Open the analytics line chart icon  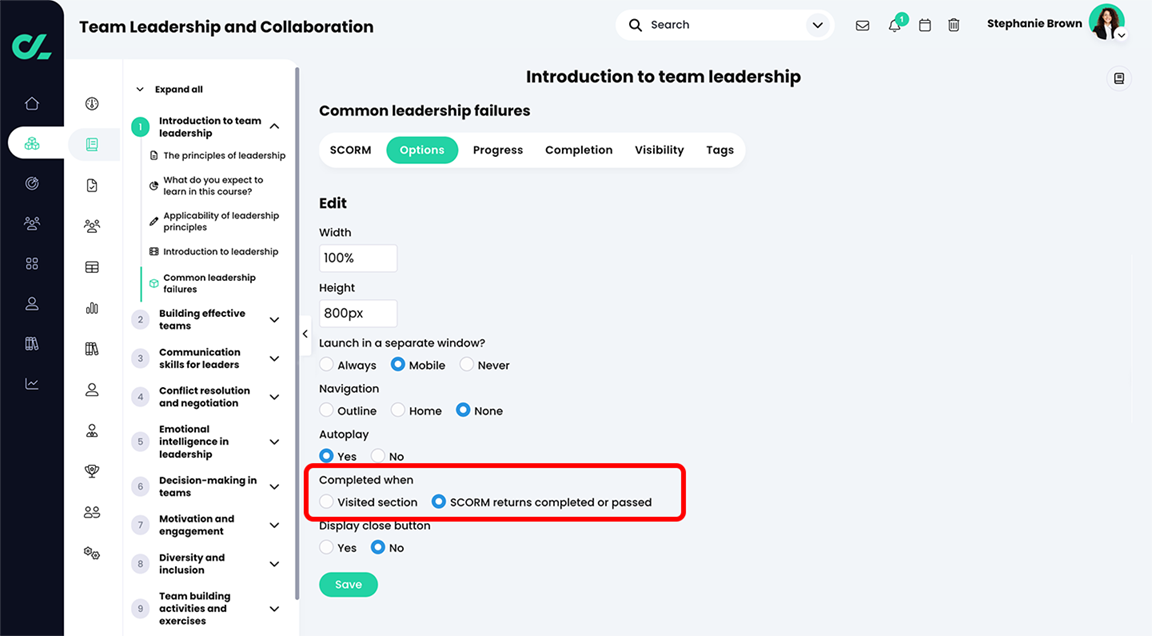click(32, 384)
